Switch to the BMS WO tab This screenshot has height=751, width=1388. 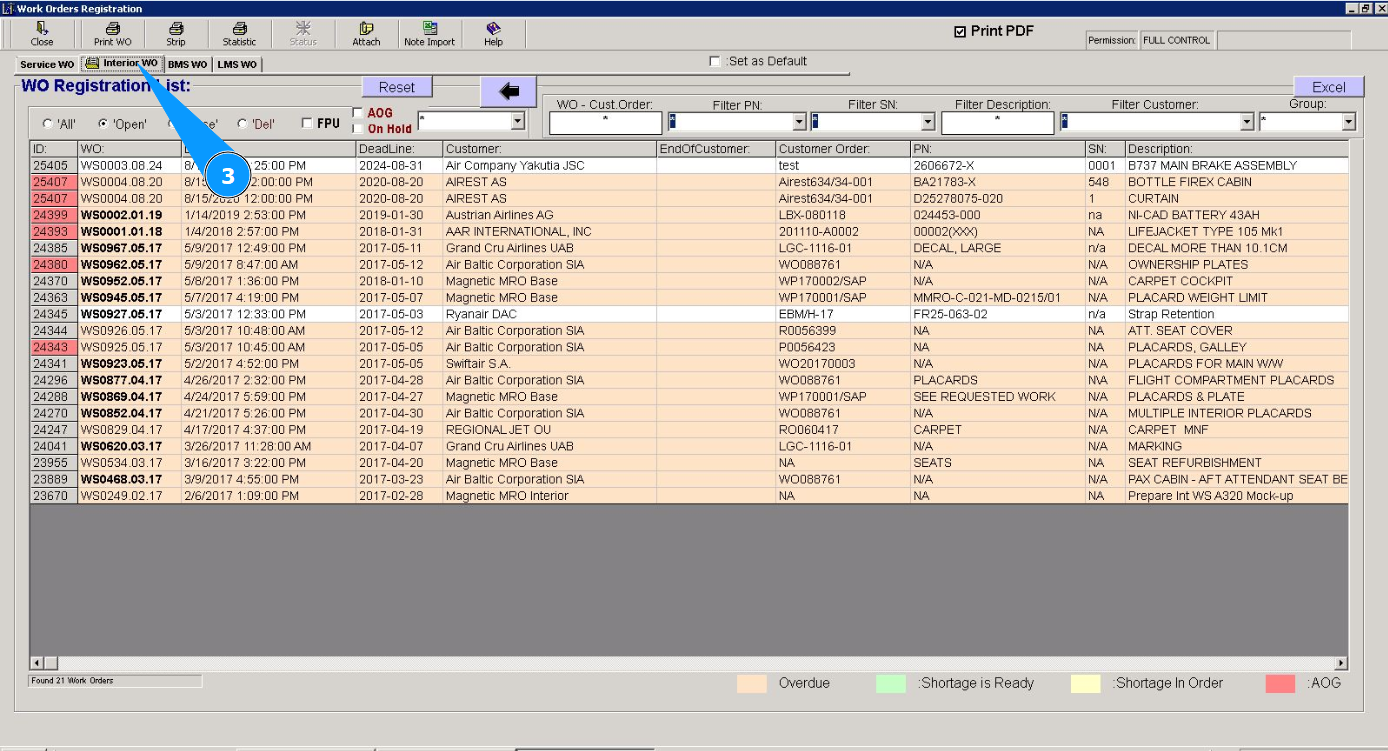tap(187, 65)
